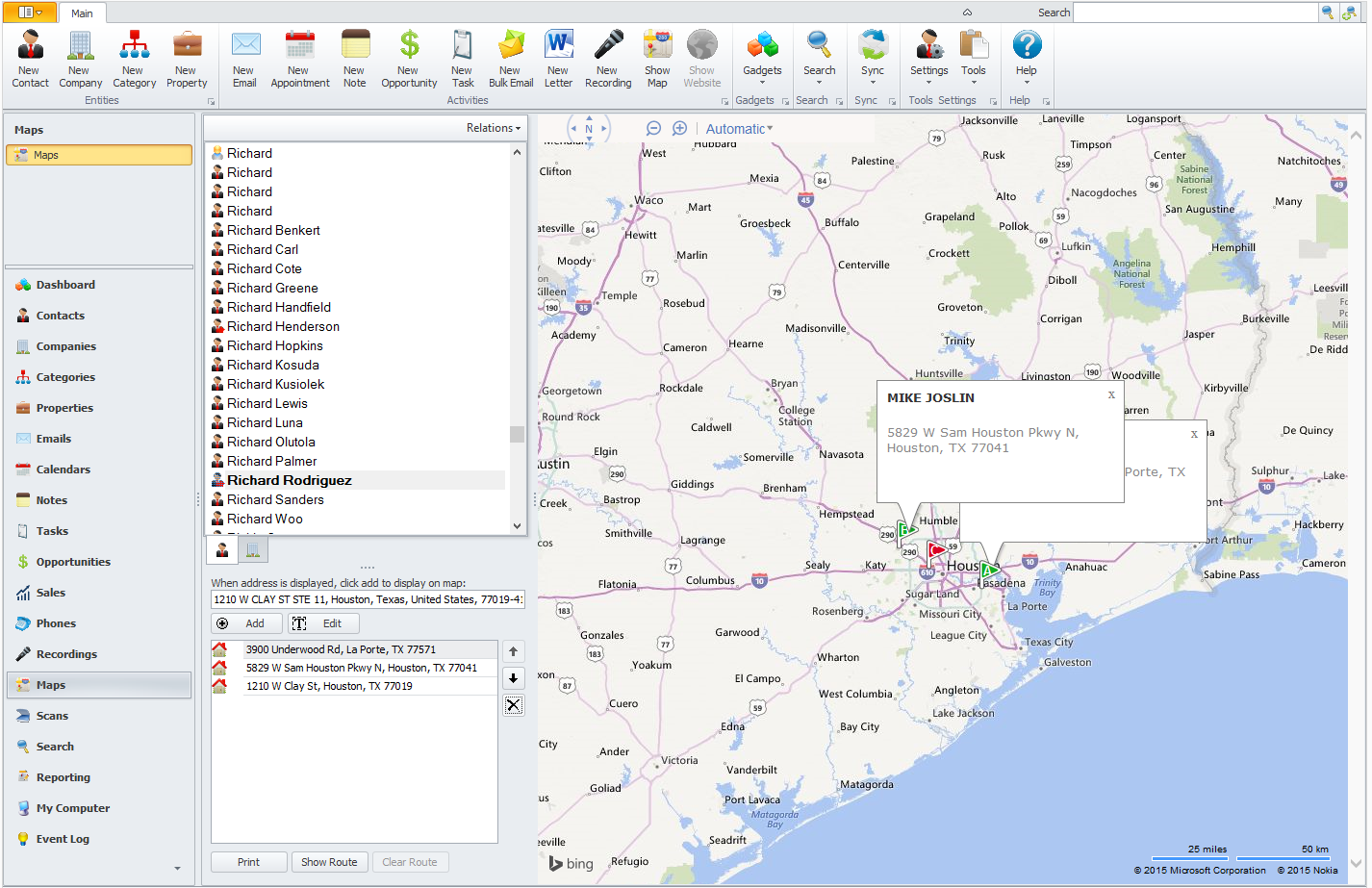Screen dimensions: 1372x888
Task: Click the search magnifier icon beside Search box
Action: pos(1328,13)
